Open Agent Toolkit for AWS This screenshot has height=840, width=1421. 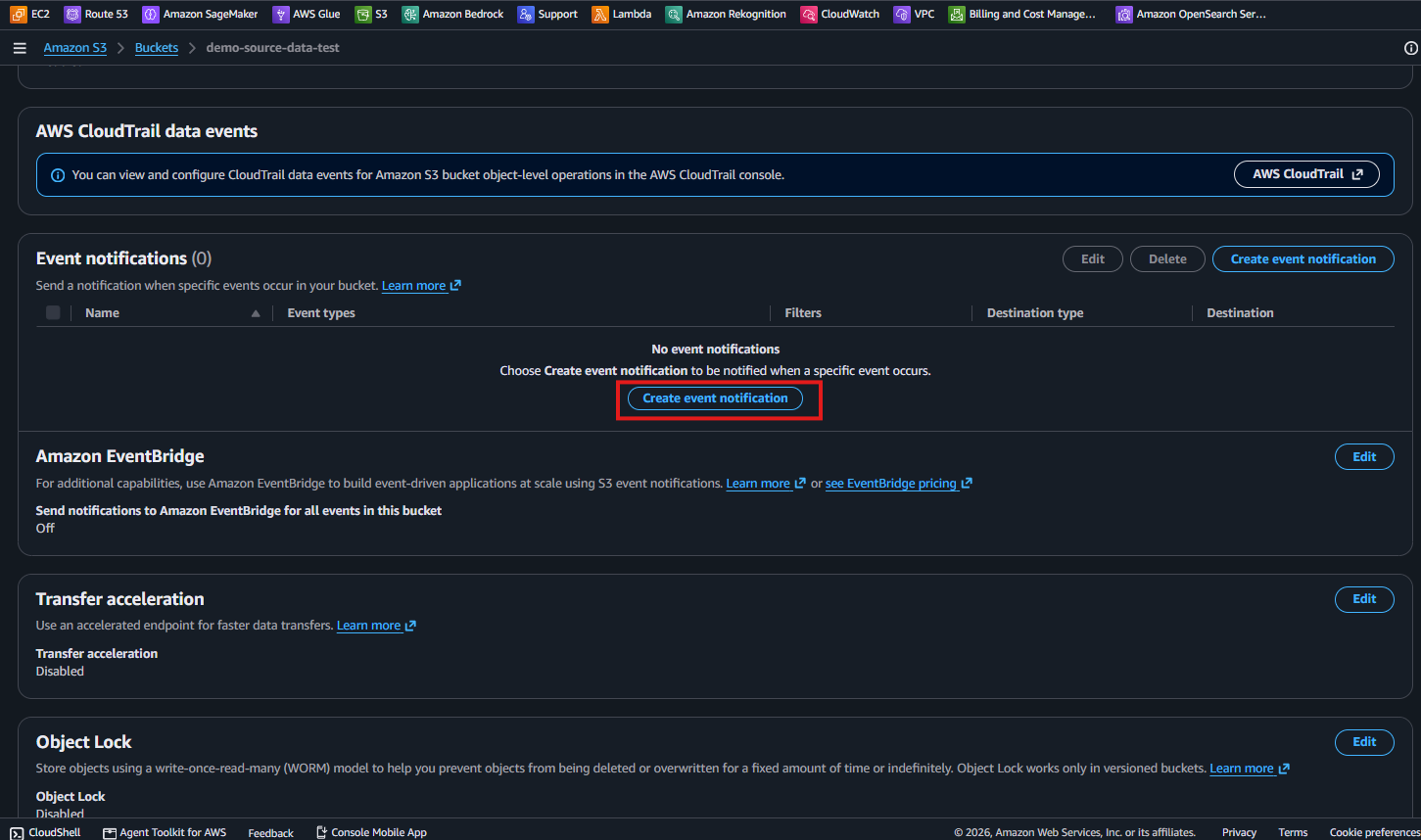(x=165, y=832)
